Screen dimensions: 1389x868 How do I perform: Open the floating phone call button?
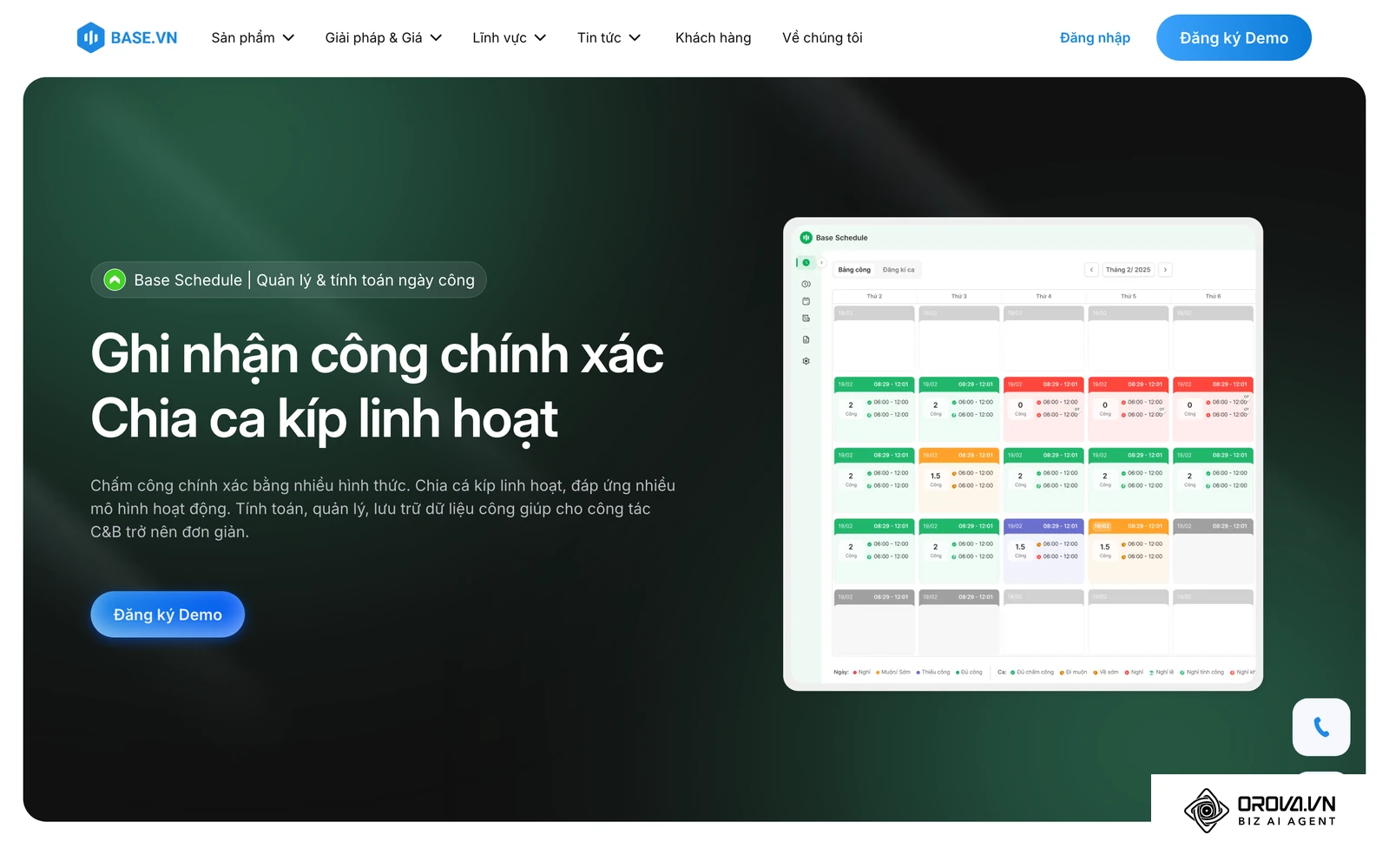(x=1320, y=727)
